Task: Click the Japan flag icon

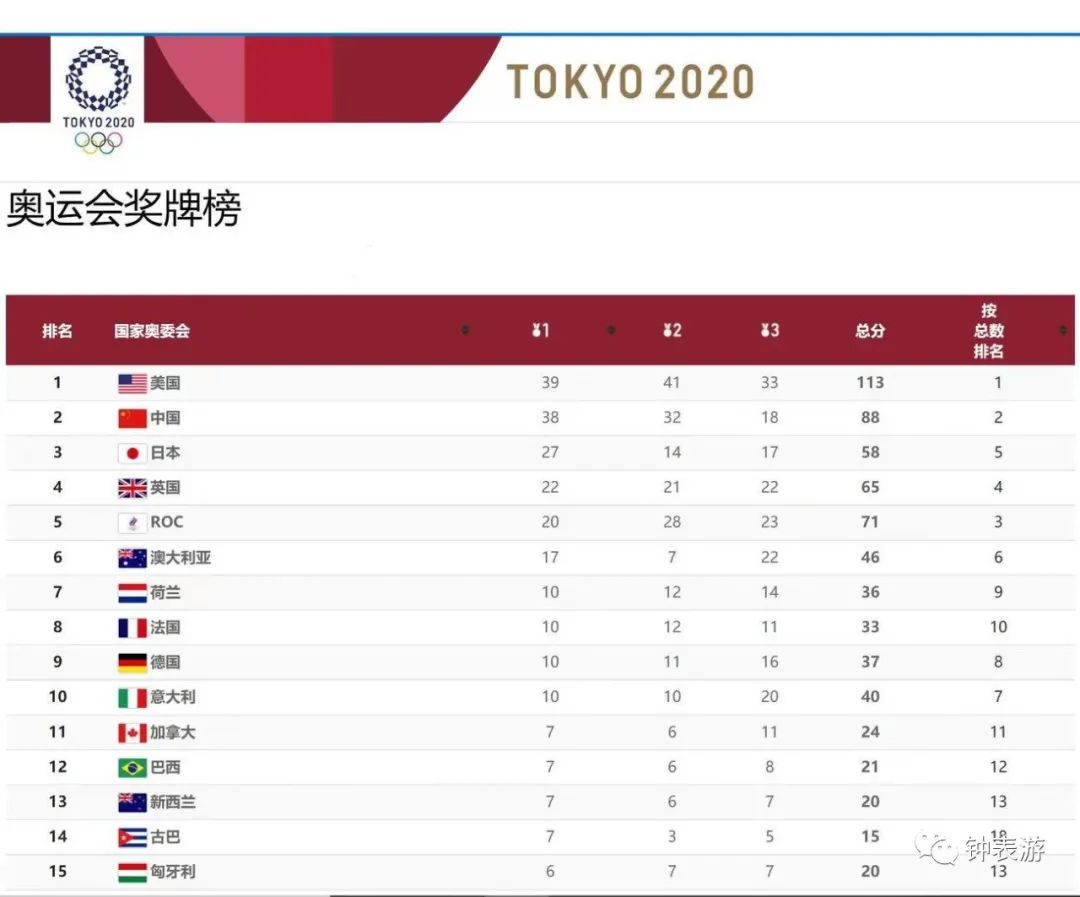Action: (132, 453)
